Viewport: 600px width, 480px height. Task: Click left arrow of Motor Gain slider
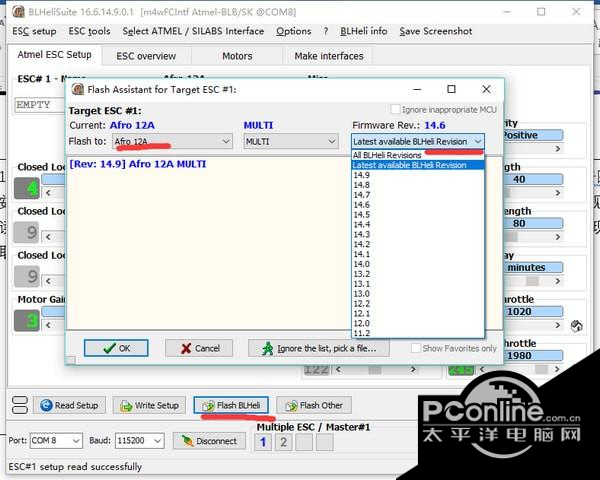[48, 325]
